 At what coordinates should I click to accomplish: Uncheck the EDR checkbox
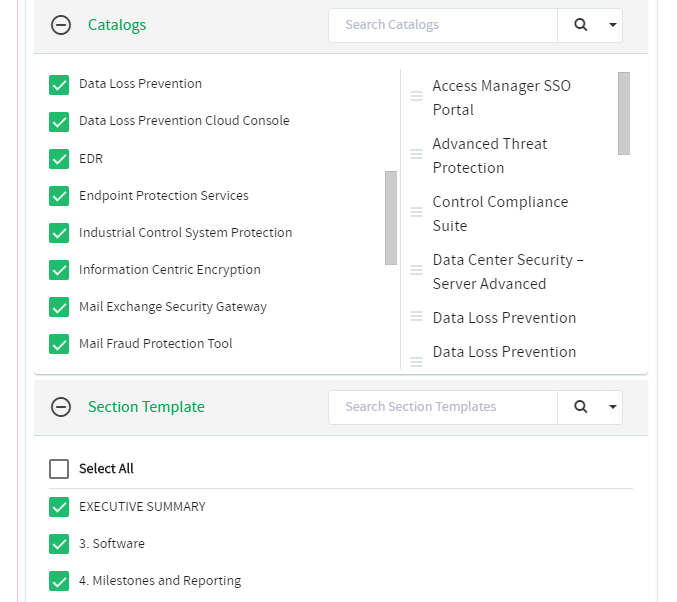click(x=59, y=159)
